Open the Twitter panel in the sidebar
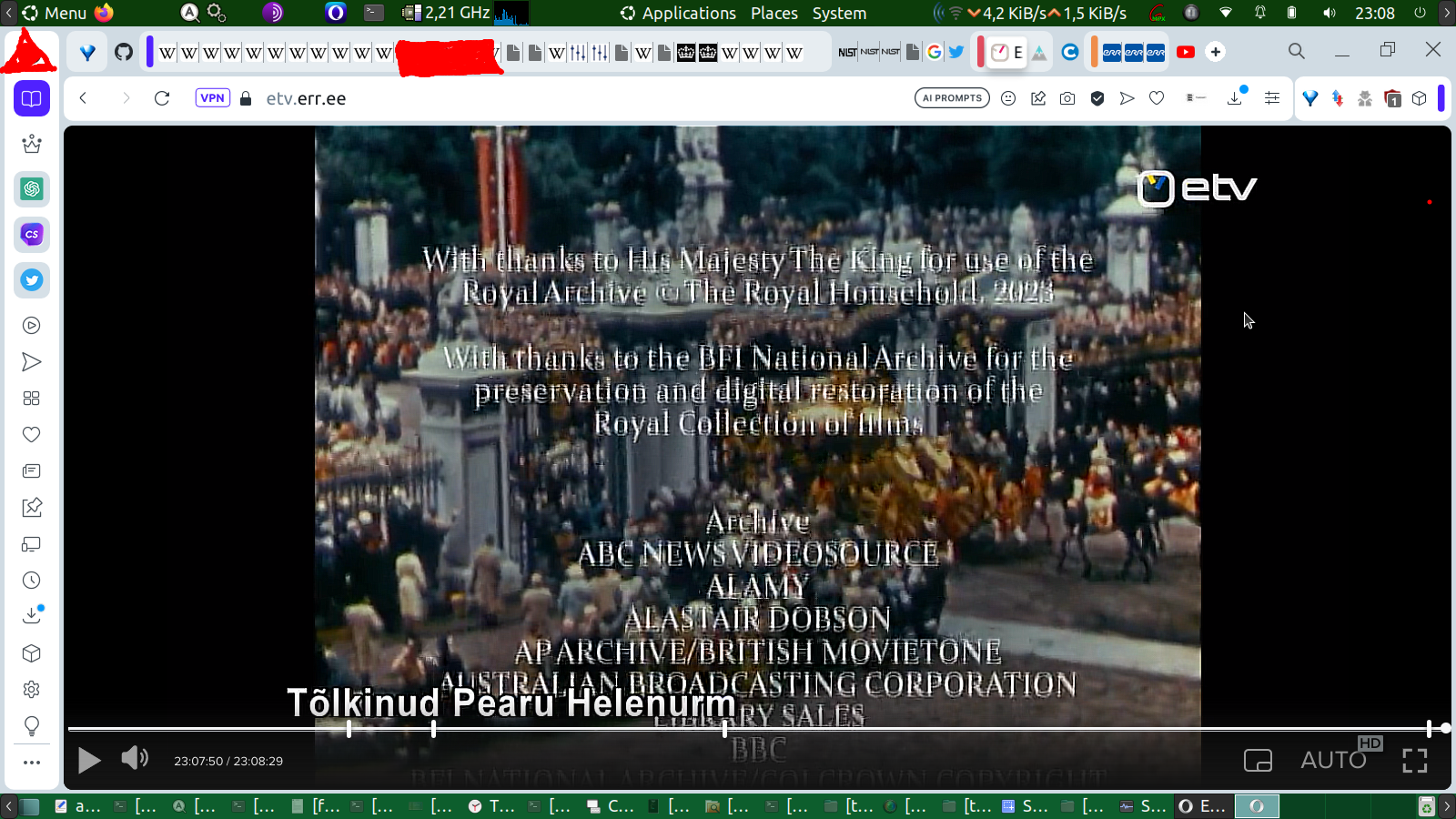 pyautogui.click(x=32, y=280)
